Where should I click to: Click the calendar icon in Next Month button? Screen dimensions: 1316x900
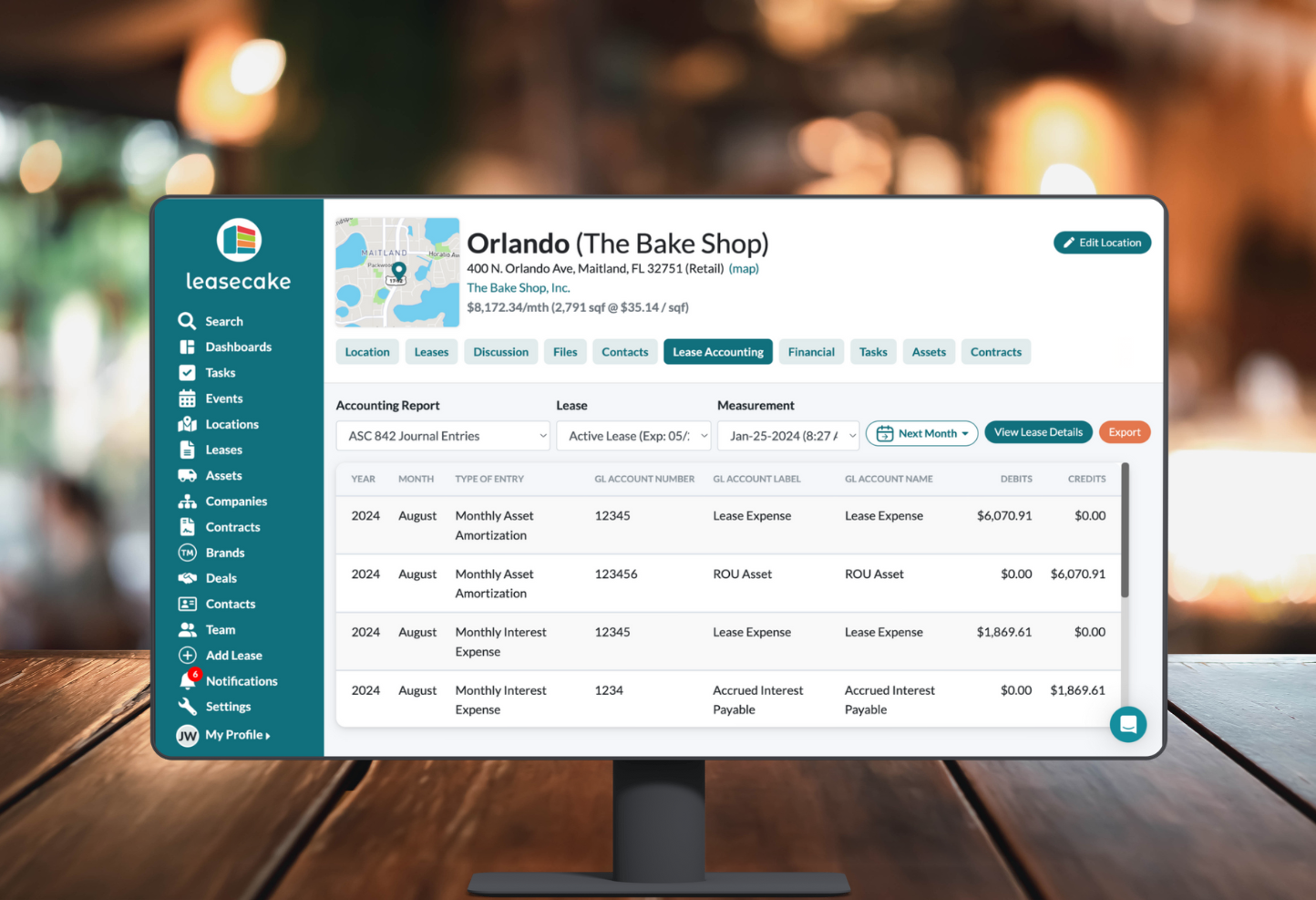(x=885, y=434)
